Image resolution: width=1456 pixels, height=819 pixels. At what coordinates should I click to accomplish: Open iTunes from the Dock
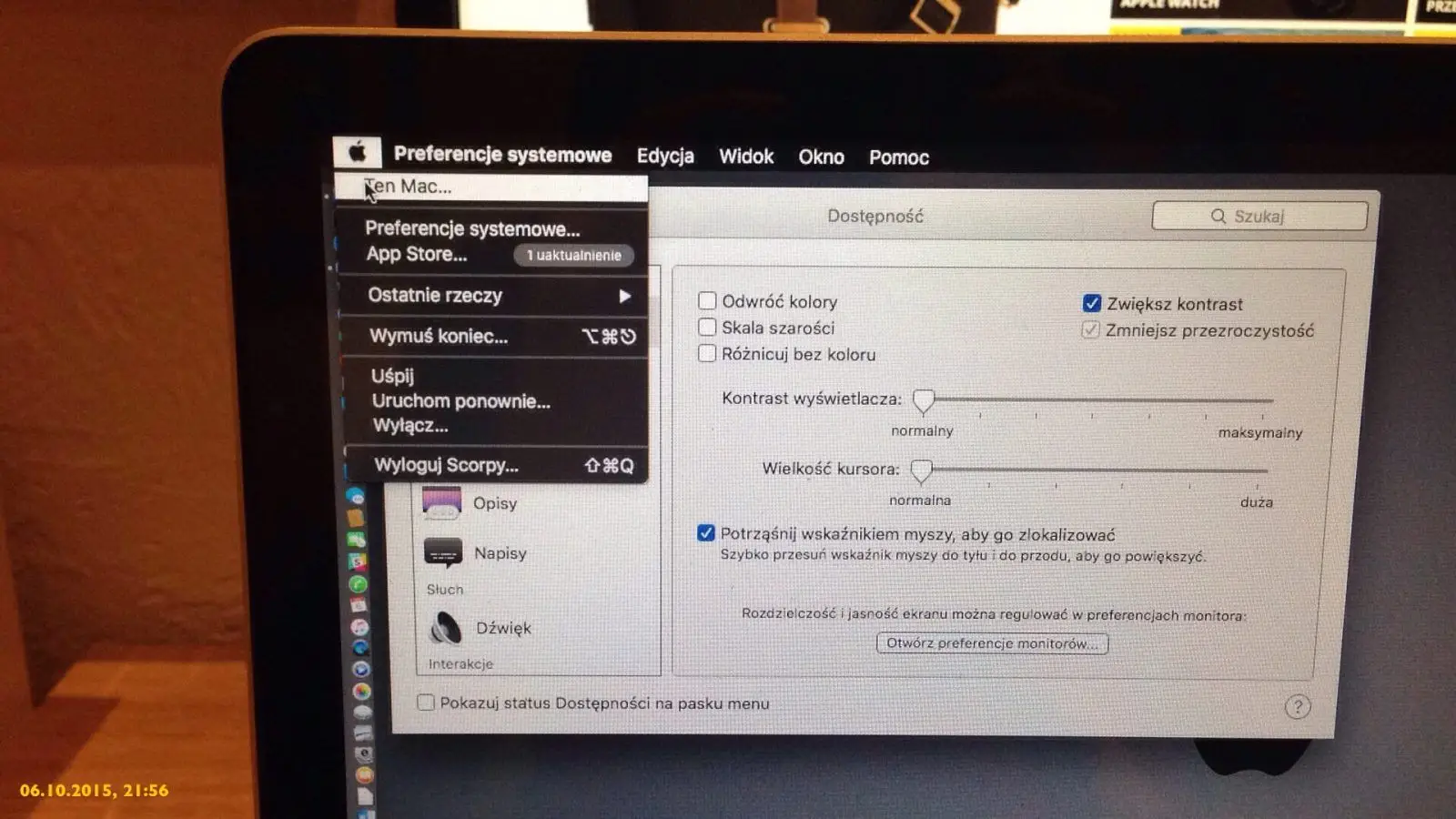(x=360, y=627)
